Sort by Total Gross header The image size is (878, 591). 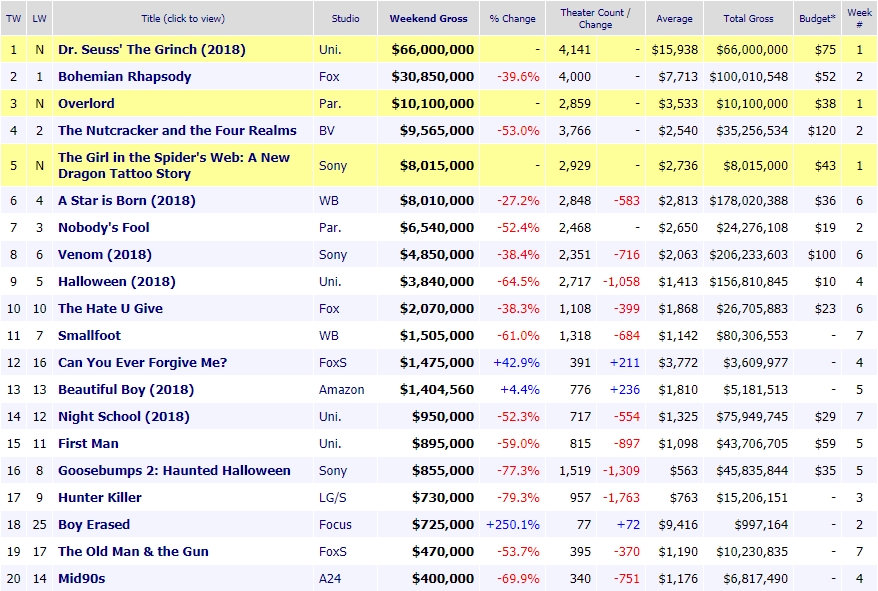[748, 18]
